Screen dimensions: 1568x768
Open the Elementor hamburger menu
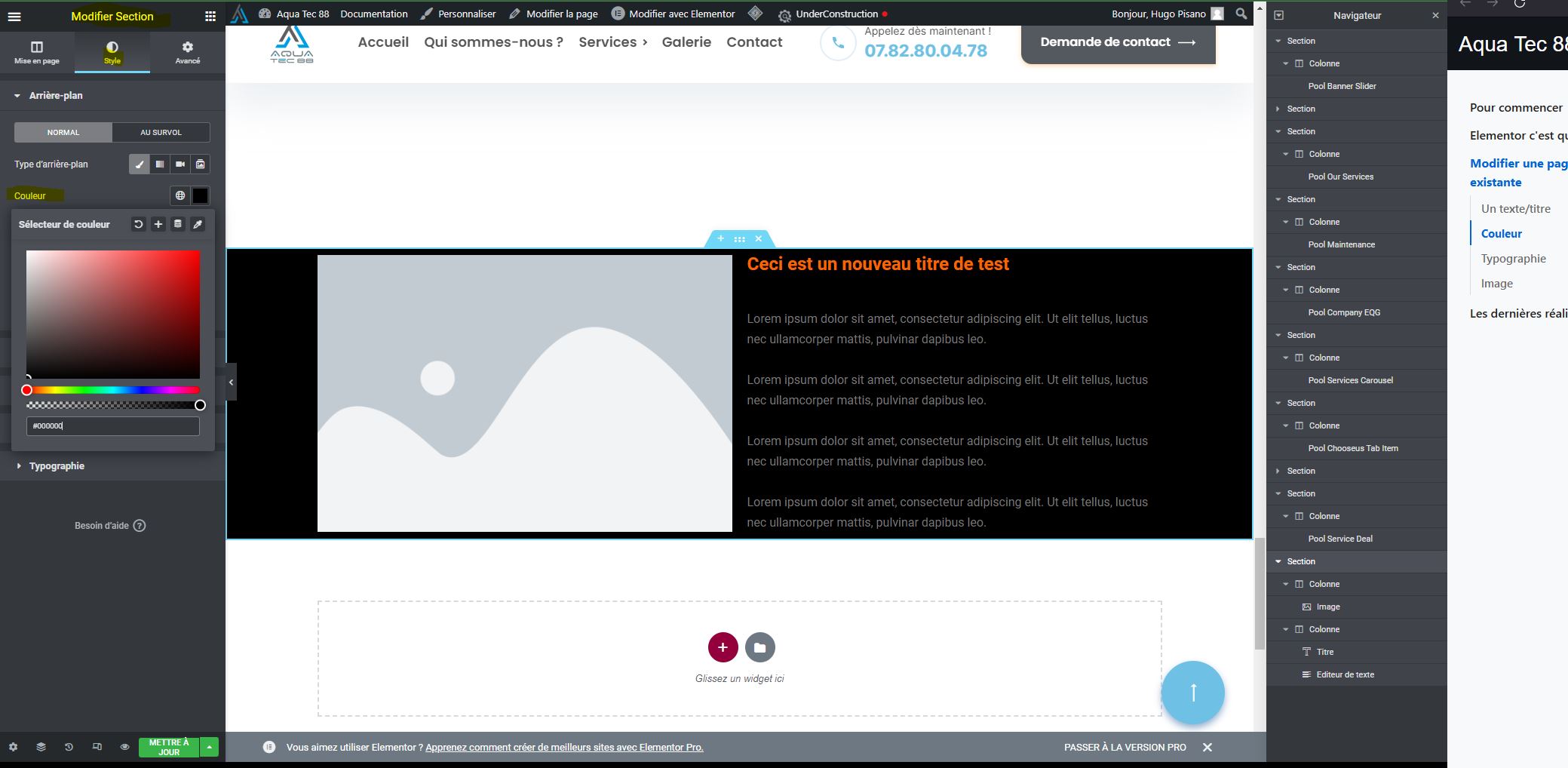[14, 17]
